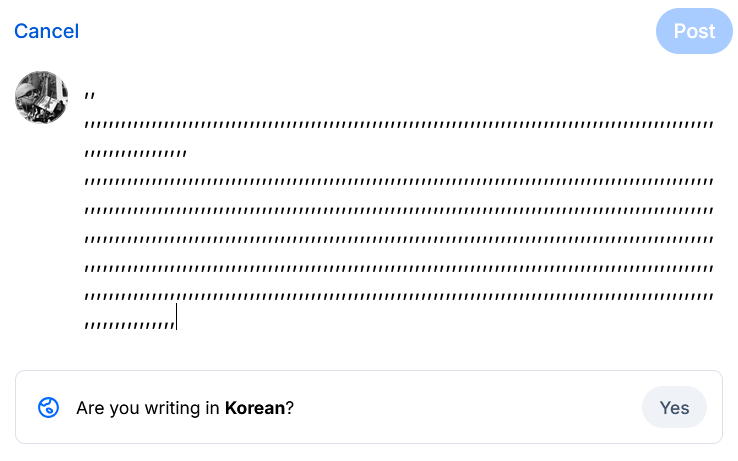Screen dimensions: 738x461
Task: Place cursor at end of last text line
Action: point(176,323)
